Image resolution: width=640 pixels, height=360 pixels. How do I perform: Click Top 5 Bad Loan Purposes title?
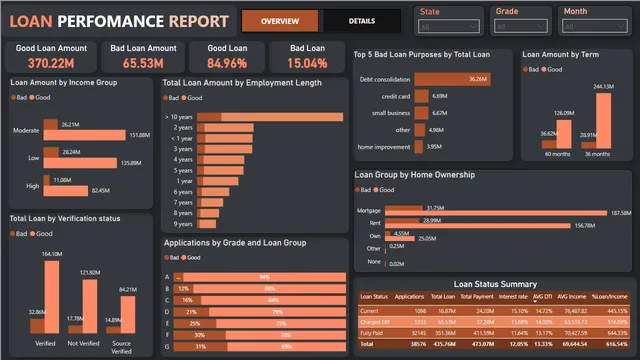click(422, 55)
